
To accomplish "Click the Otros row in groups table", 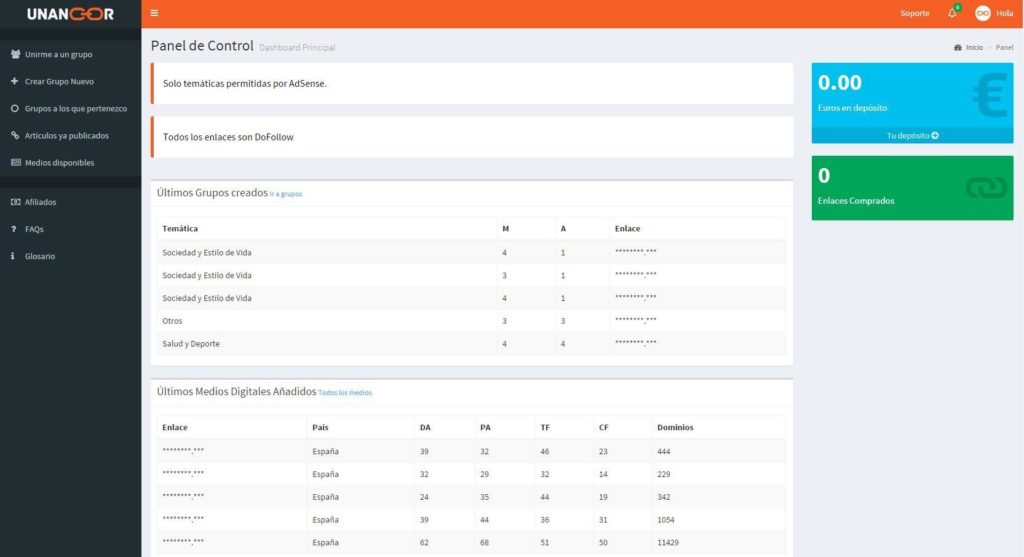I will click(x=472, y=321).
